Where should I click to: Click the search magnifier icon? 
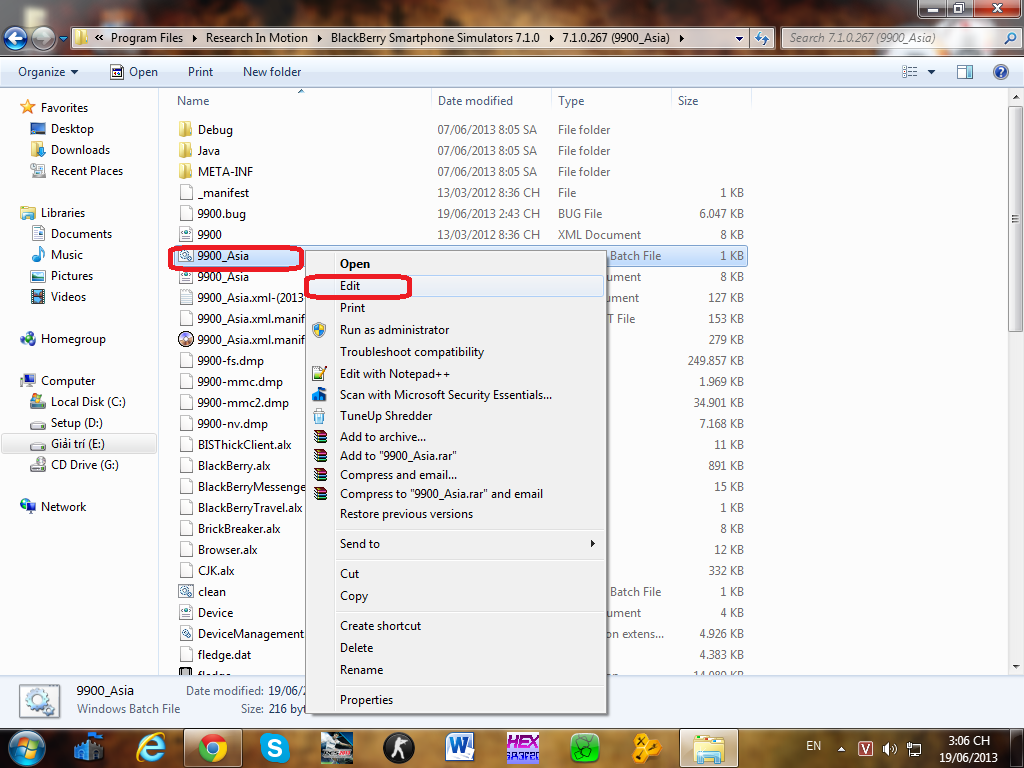pos(1010,38)
